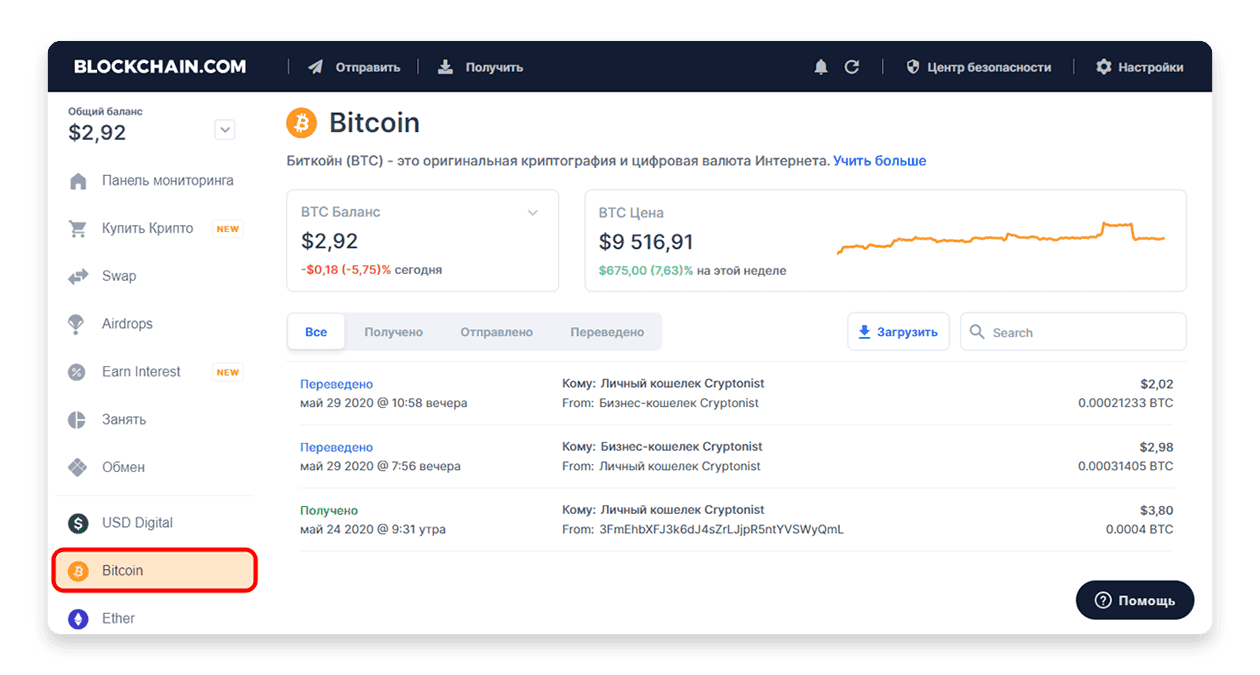Click the BLOCKCHAIN.COM logo
Viewport: 1260px width, 675px height.
(x=160, y=67)
